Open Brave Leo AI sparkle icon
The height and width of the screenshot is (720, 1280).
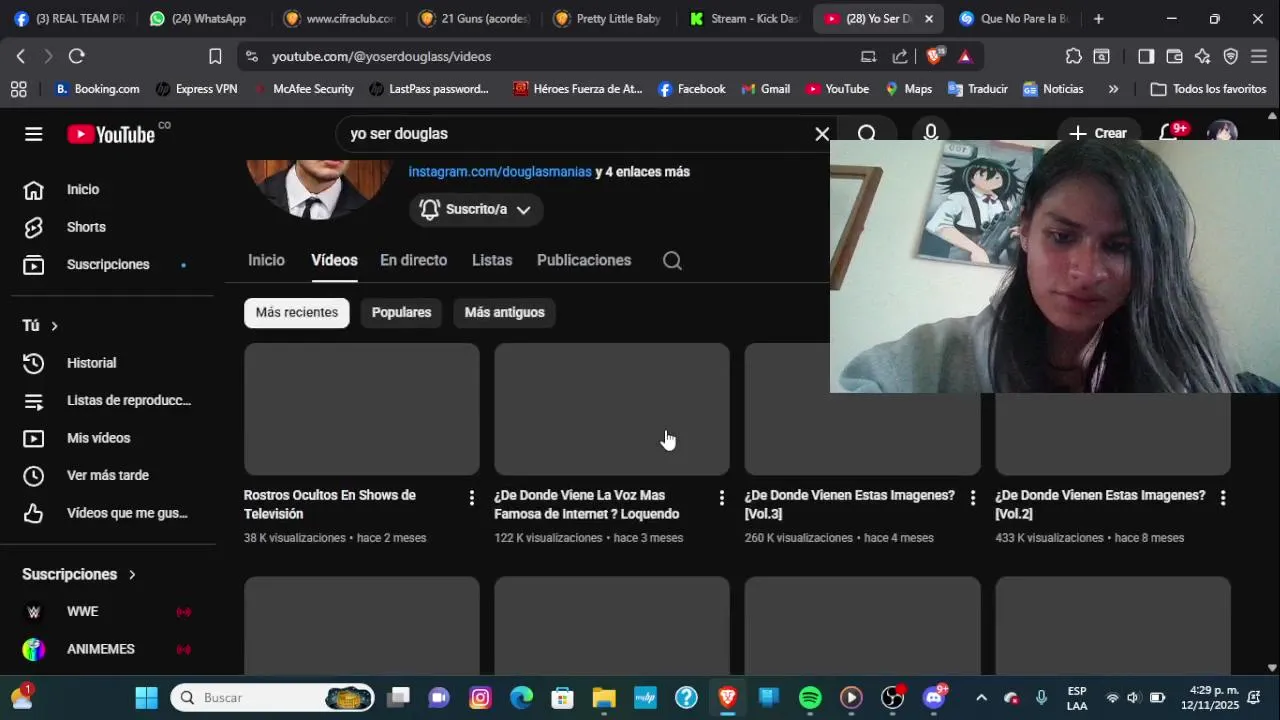tap(1202, 56)
